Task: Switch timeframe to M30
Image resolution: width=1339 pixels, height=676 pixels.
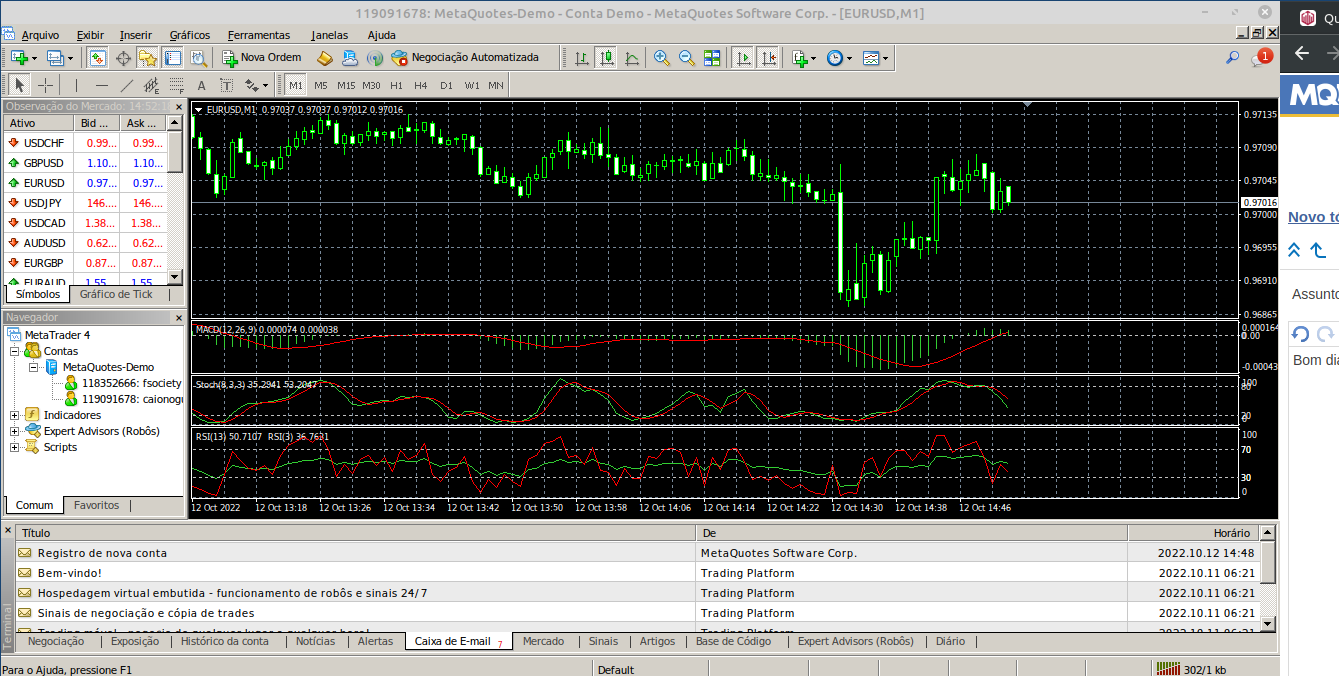Action: coord(371,85)
